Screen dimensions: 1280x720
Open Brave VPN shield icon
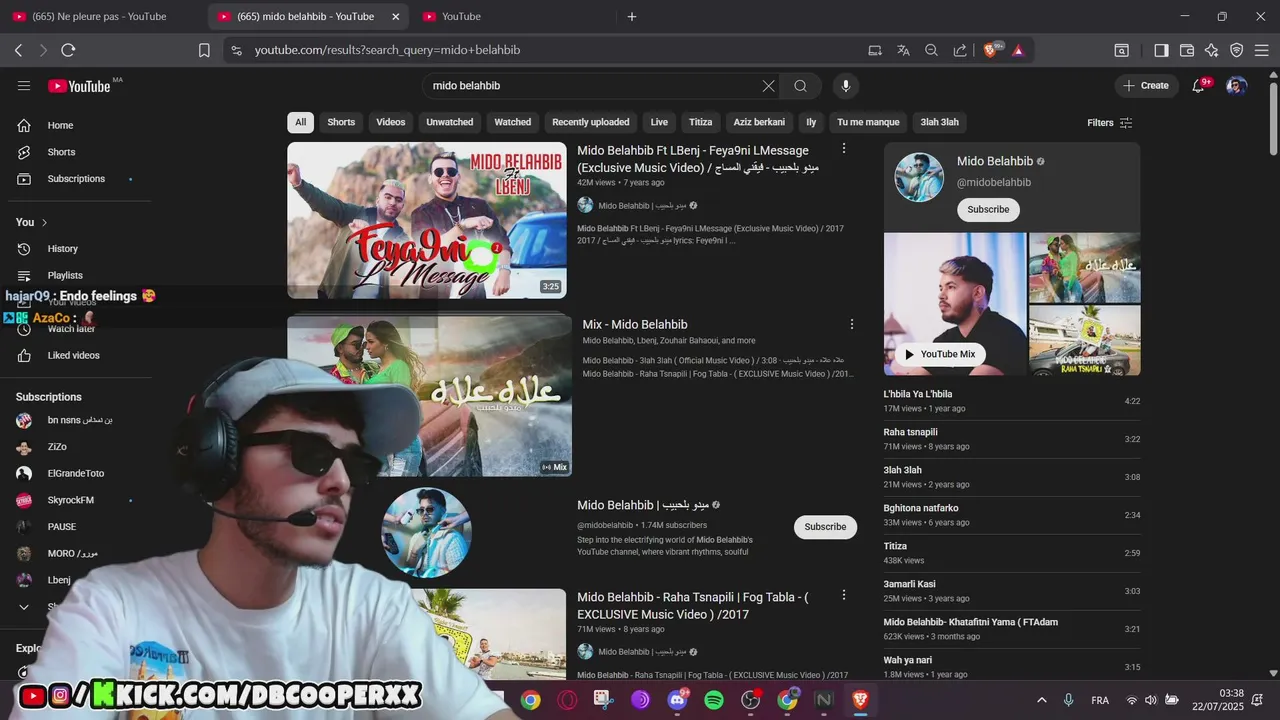(x=1237, y=50)
